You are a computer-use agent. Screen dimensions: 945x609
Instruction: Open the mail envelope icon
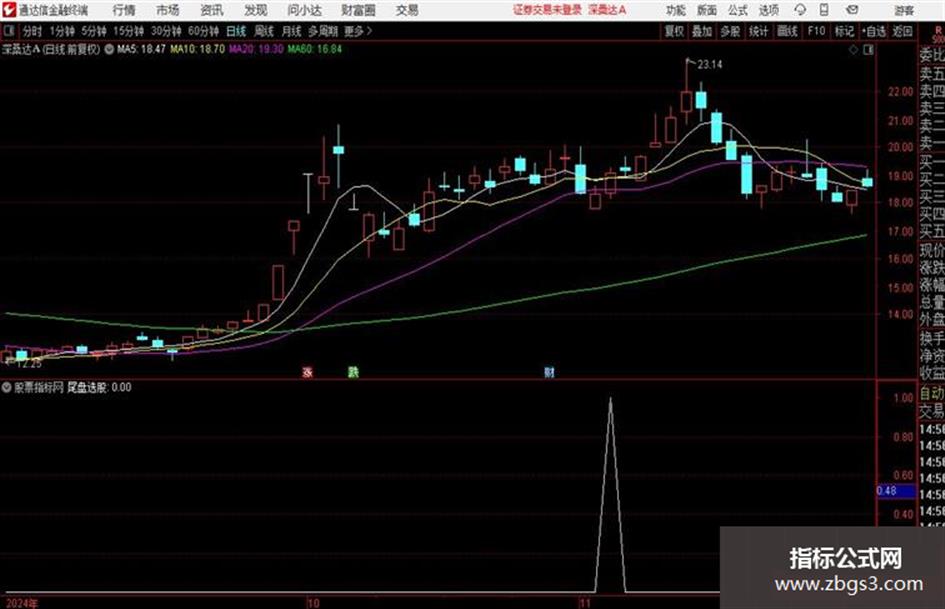coord(852,10)
